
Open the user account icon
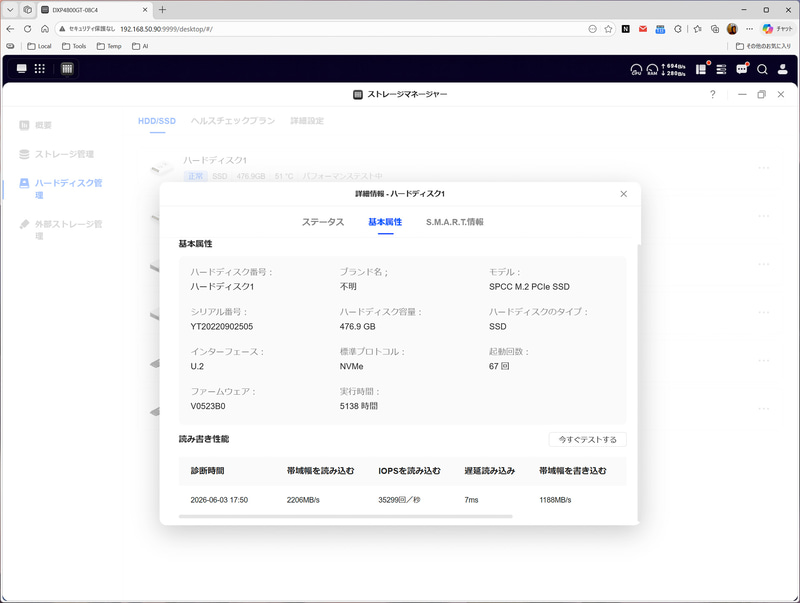point(782,69)
